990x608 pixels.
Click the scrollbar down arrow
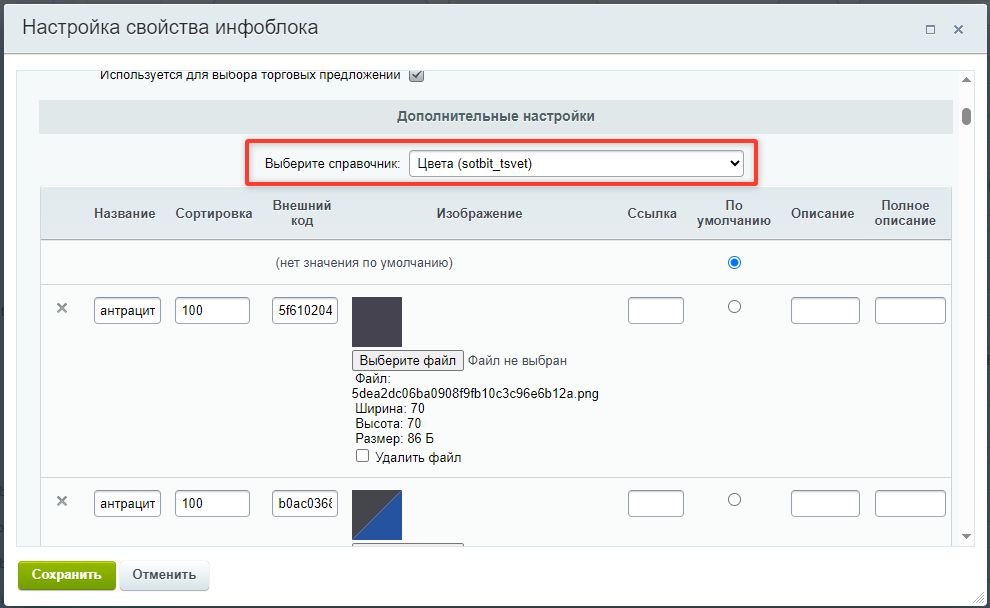click(966, 537)
